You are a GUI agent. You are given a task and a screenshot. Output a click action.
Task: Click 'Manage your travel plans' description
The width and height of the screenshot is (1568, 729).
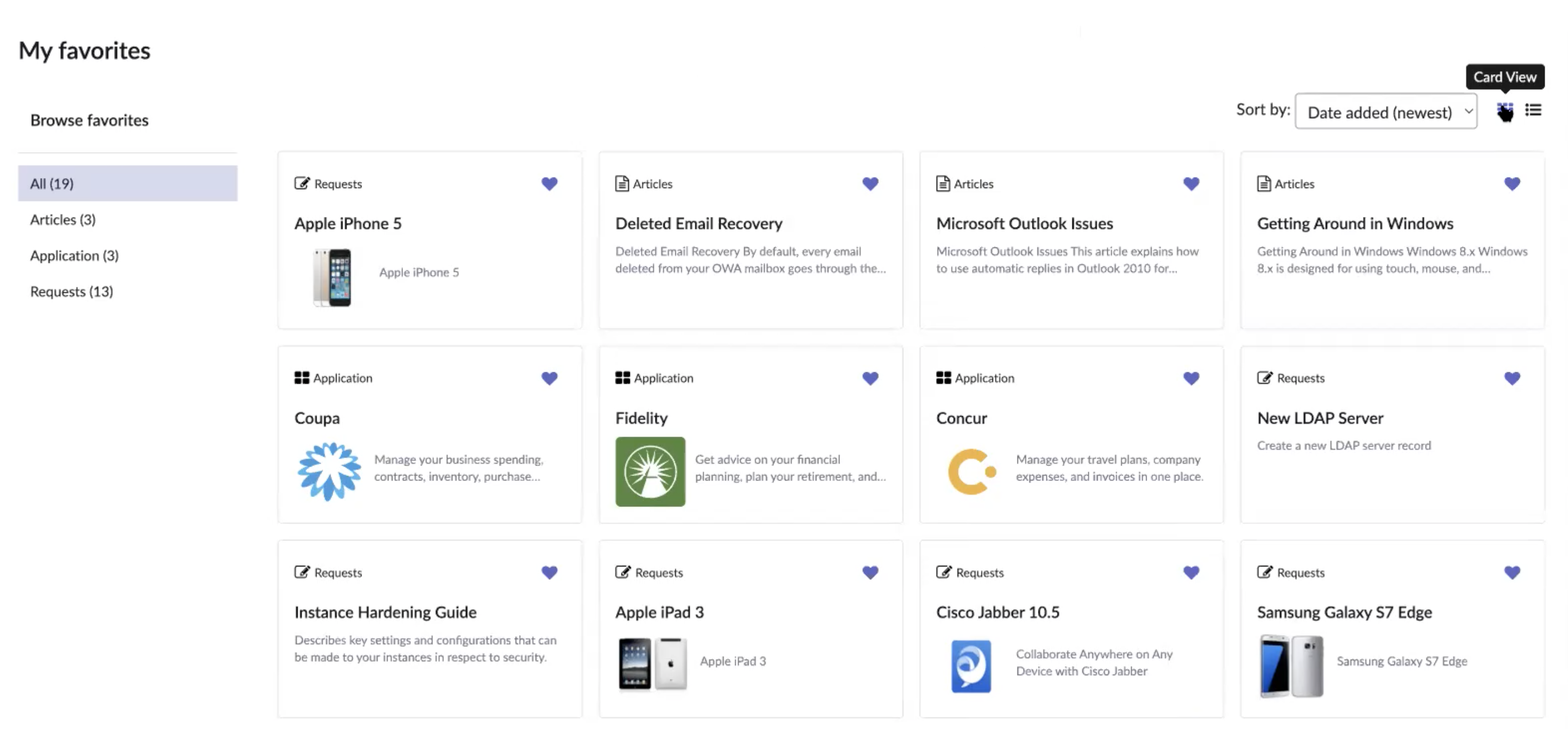point(1109,468)
